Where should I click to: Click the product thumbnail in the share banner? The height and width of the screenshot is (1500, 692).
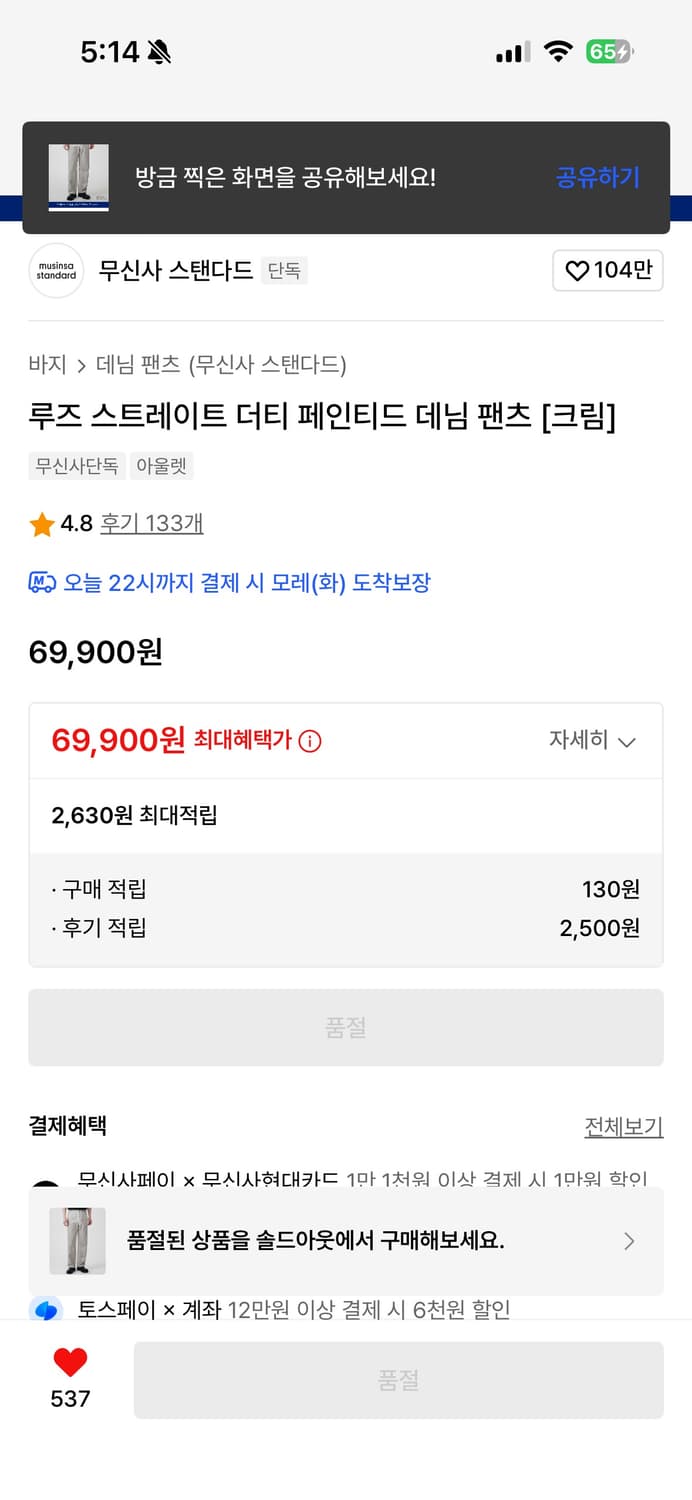(x=79, y=176)
